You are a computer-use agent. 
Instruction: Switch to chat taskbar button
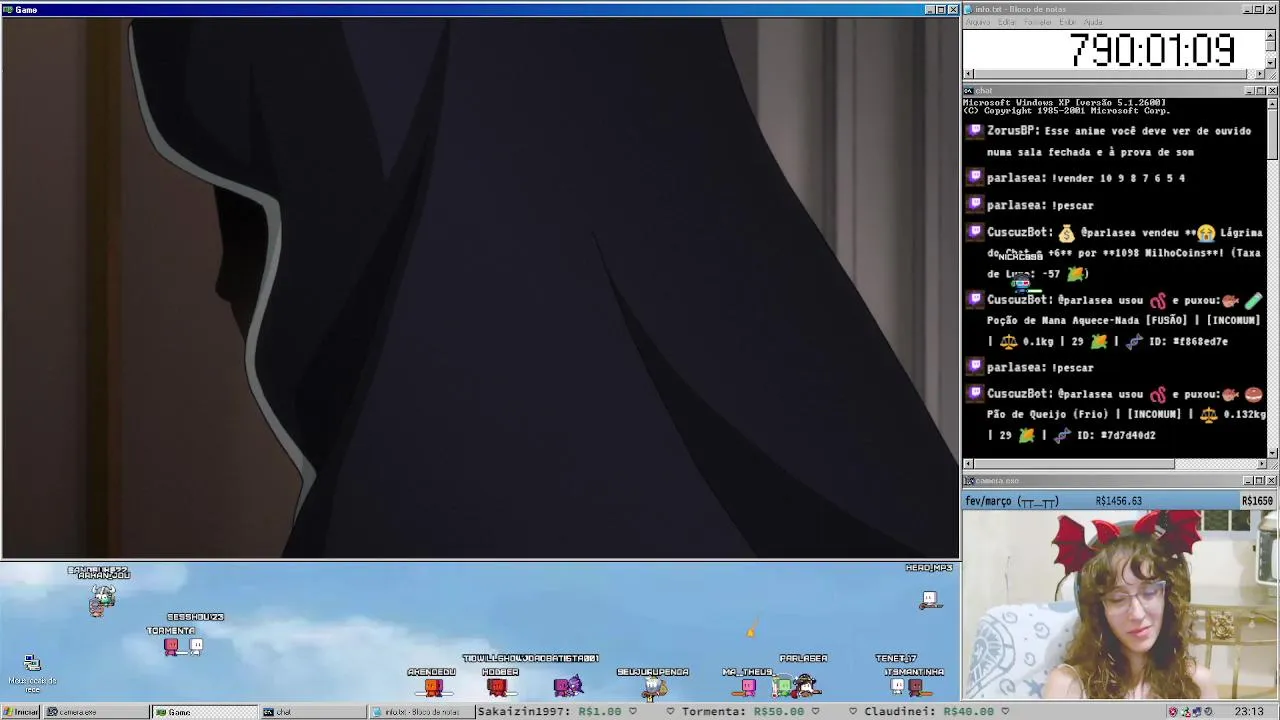click(313, 712)
